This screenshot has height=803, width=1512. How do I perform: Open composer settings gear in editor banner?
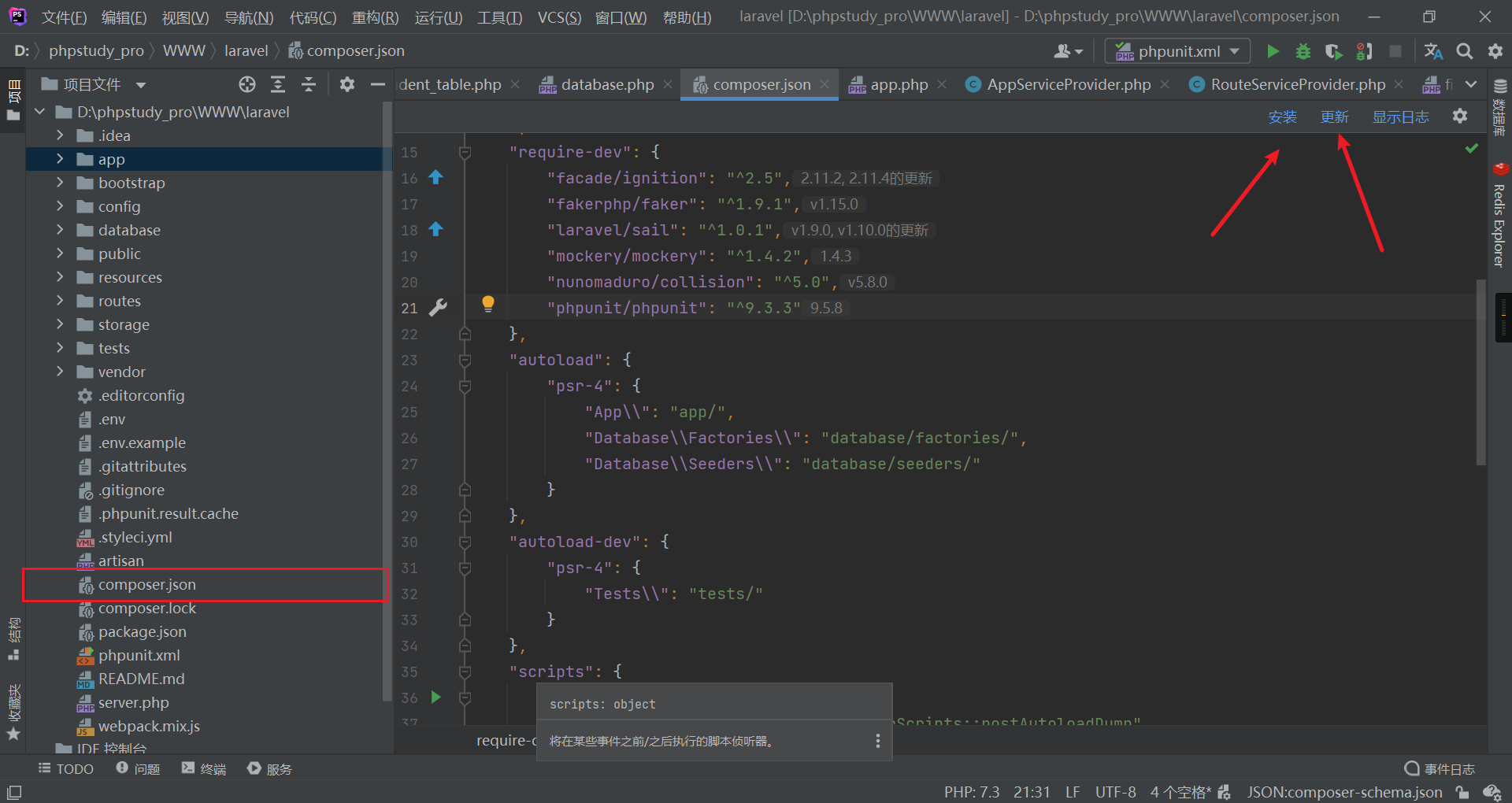pyautogui.click(x=1460, y=117)
